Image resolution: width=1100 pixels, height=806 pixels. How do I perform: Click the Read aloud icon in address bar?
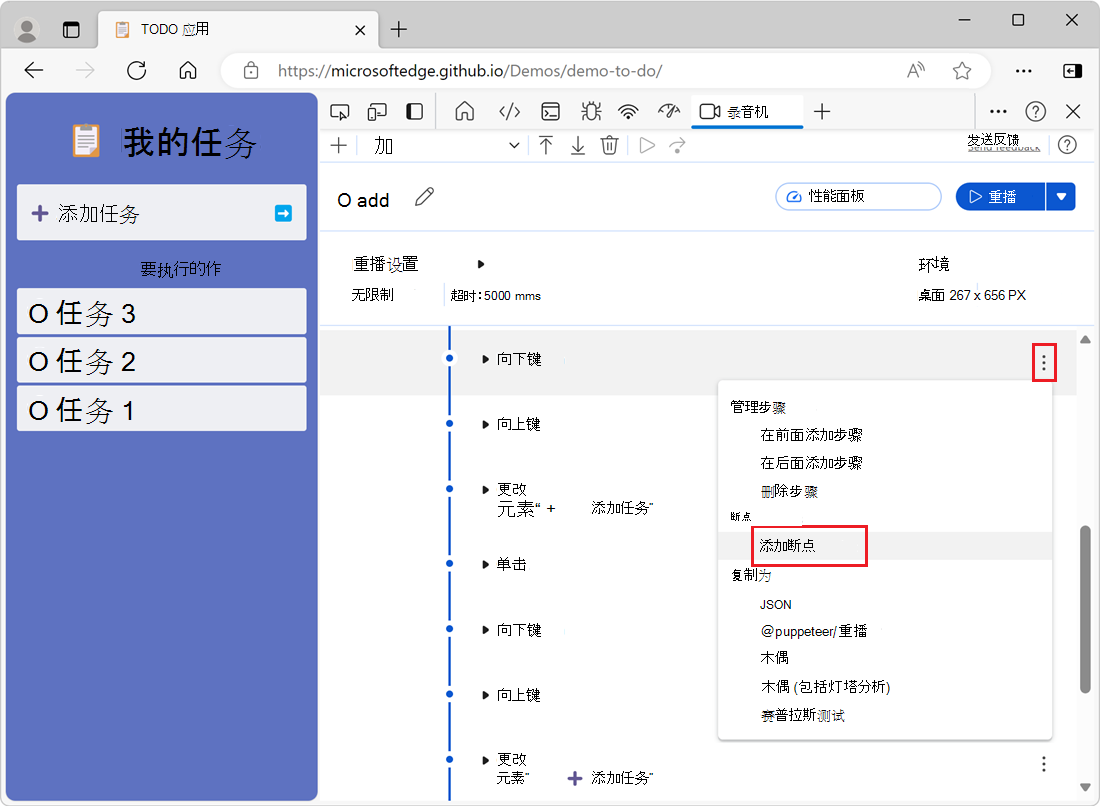916,70
